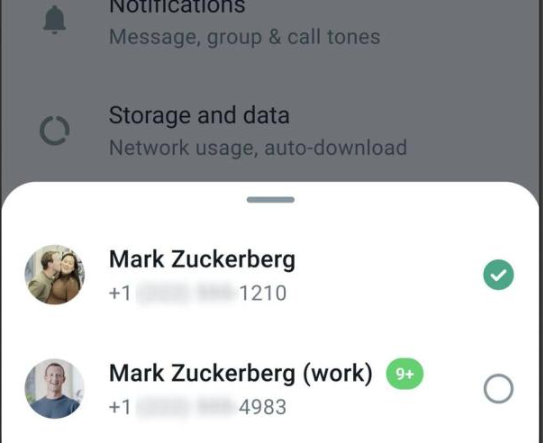Tap the +1 prefix of number ending 4983
This screenshot has width=543, height=448.
coord(120,407)
